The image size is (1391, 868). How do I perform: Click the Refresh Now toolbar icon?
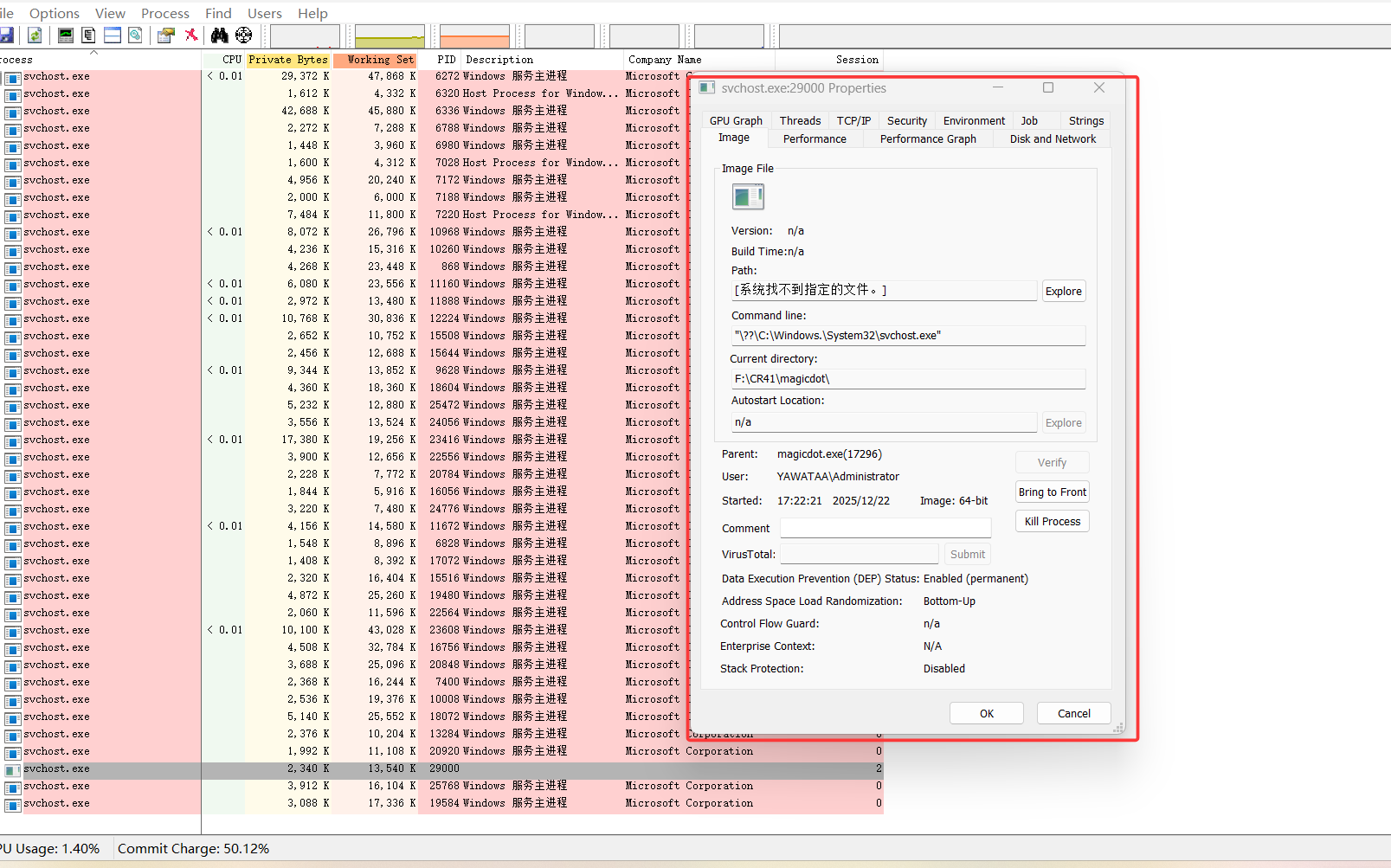point(35,35)
